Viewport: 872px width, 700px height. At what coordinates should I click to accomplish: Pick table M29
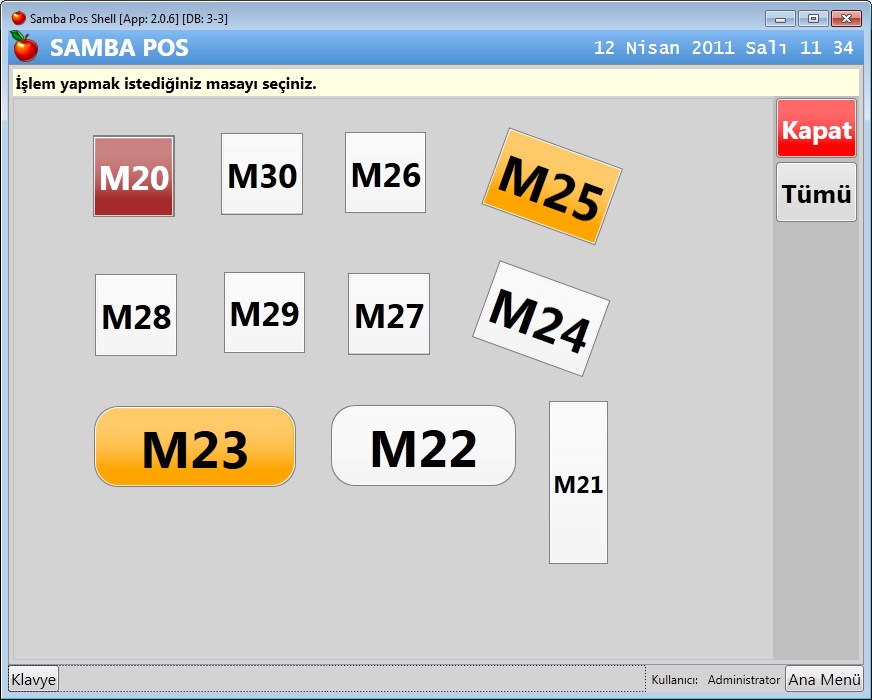tap(264, 313)
